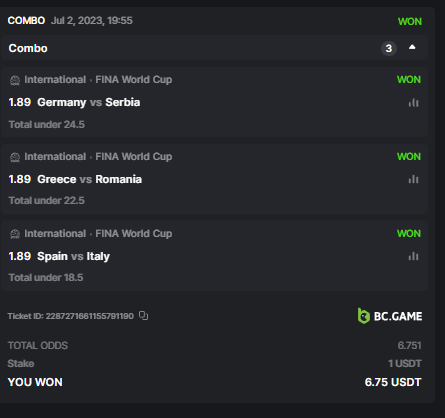Open stats icon for Germany vs Serbia

pos(413,103)
